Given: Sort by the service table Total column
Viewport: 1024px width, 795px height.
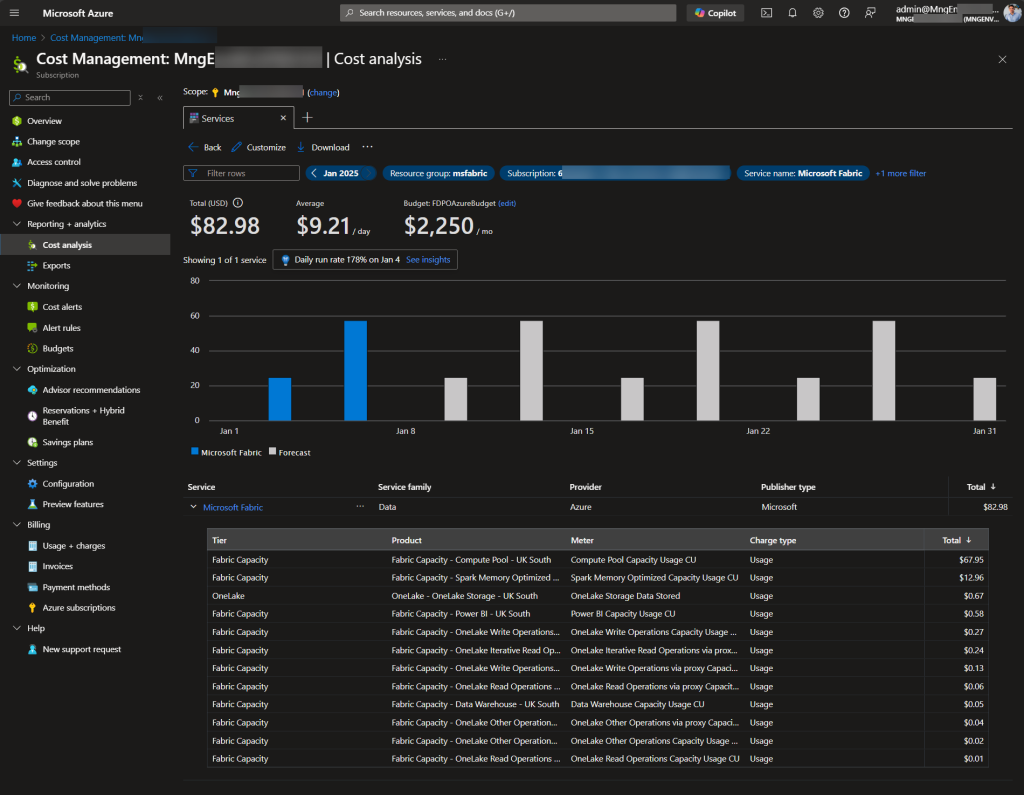Looking at the screenshot, I should click(980, 487).
